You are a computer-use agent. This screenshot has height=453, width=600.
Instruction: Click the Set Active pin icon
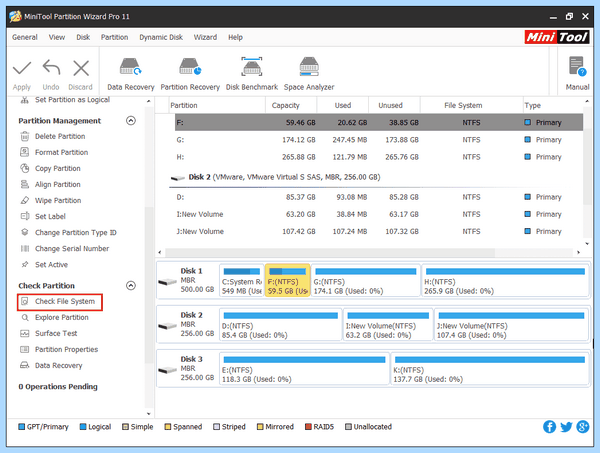(x=24, y=265)
